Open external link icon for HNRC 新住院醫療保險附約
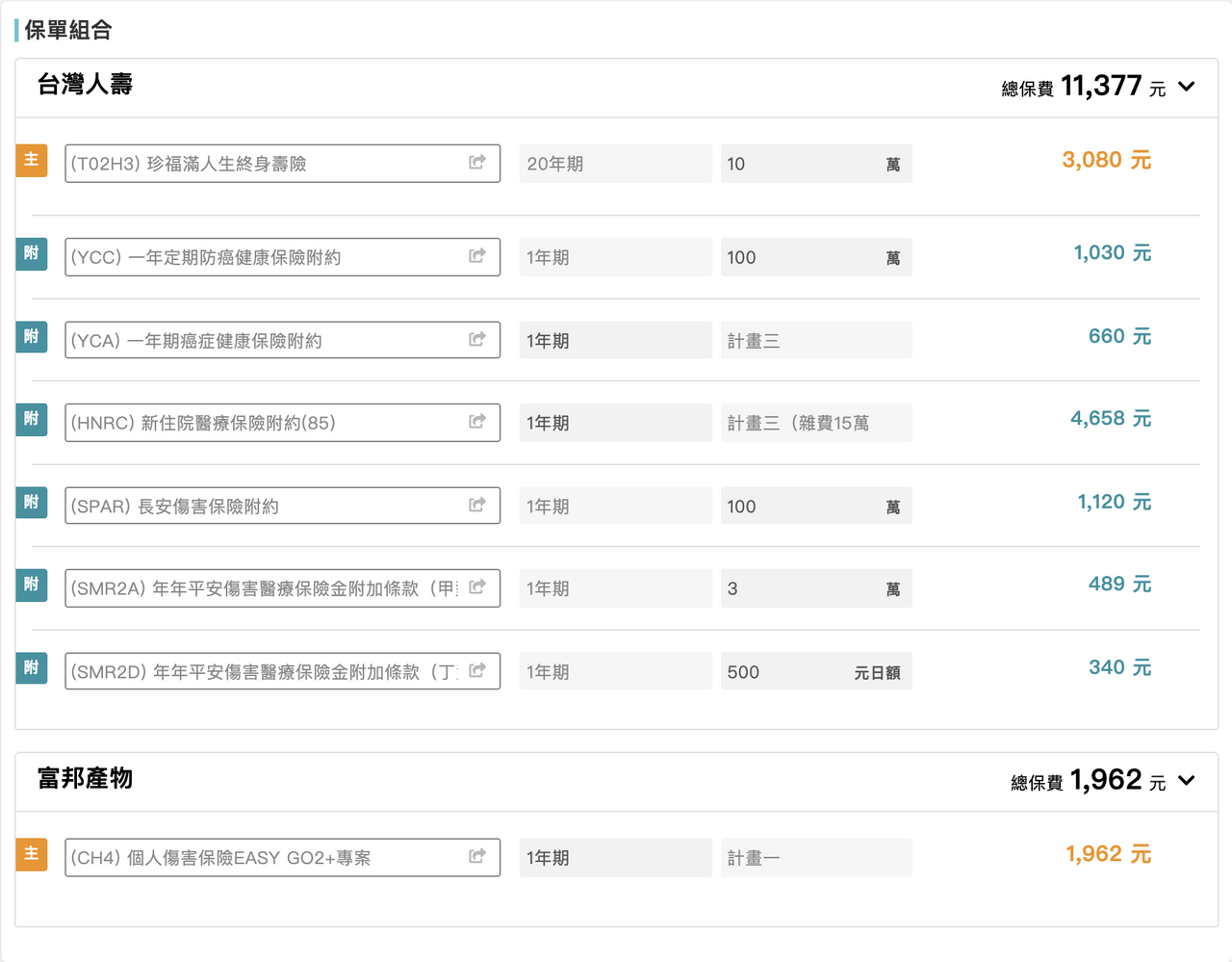This screenshot has height=962, width=1232. pos(477,421)
